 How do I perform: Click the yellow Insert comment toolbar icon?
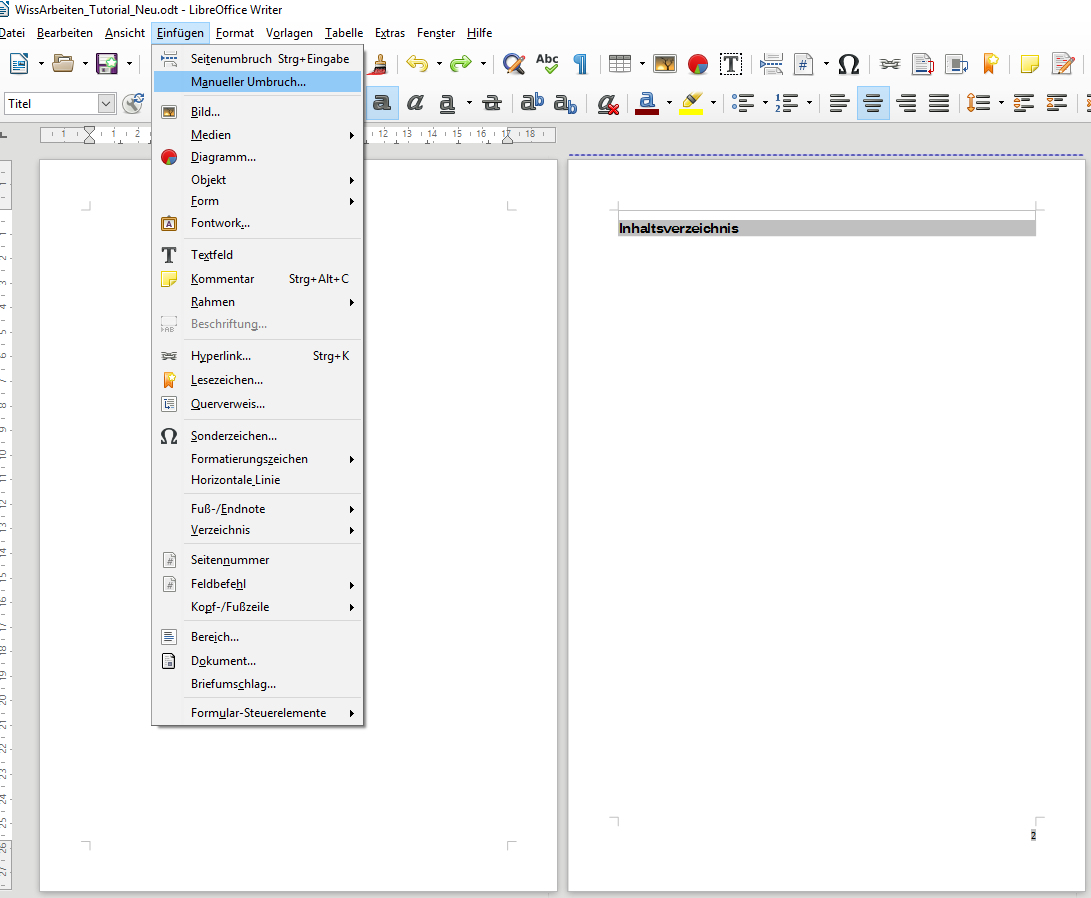pos(1029,64)
